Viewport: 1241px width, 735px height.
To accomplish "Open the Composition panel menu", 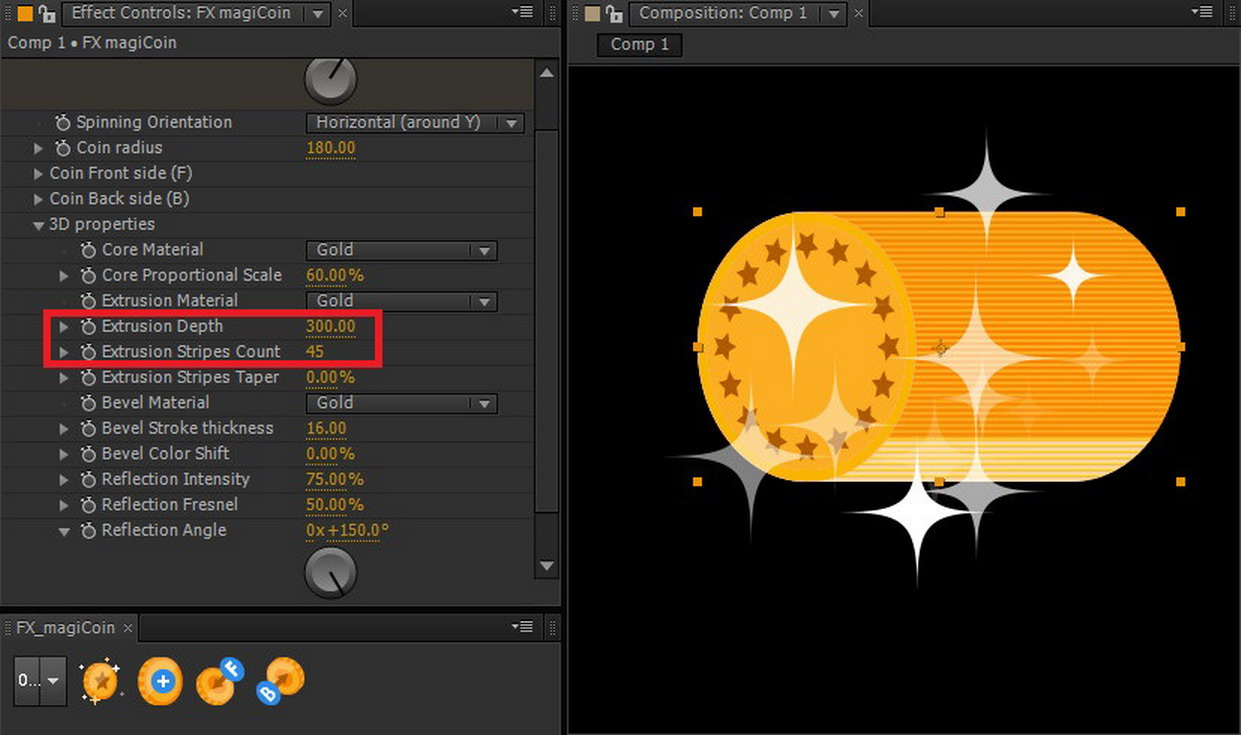I will (1203, 13).
